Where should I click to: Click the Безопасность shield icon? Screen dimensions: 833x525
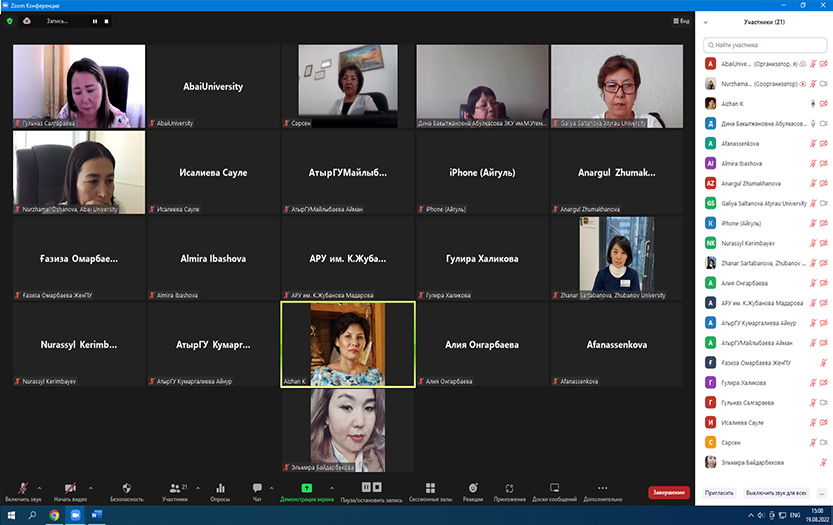pyautogui.click(x=126, y=488)
